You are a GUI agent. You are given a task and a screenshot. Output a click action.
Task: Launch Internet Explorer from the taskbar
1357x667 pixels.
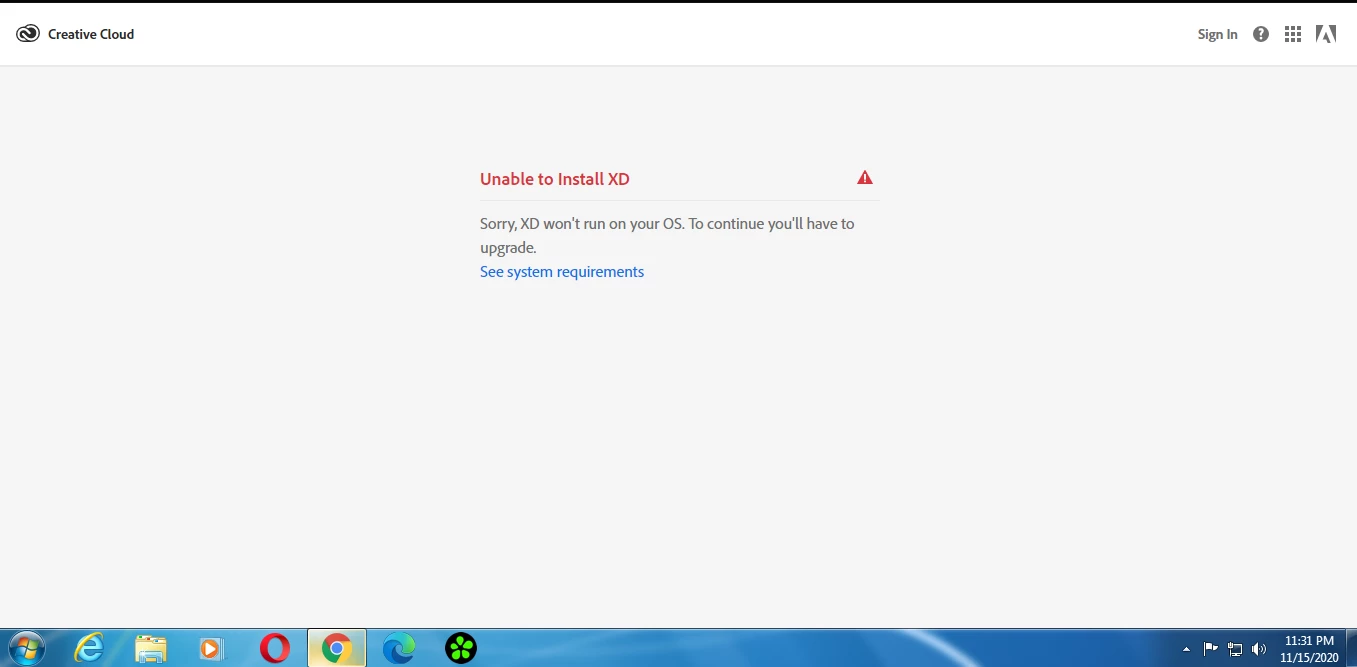(89, 648)
